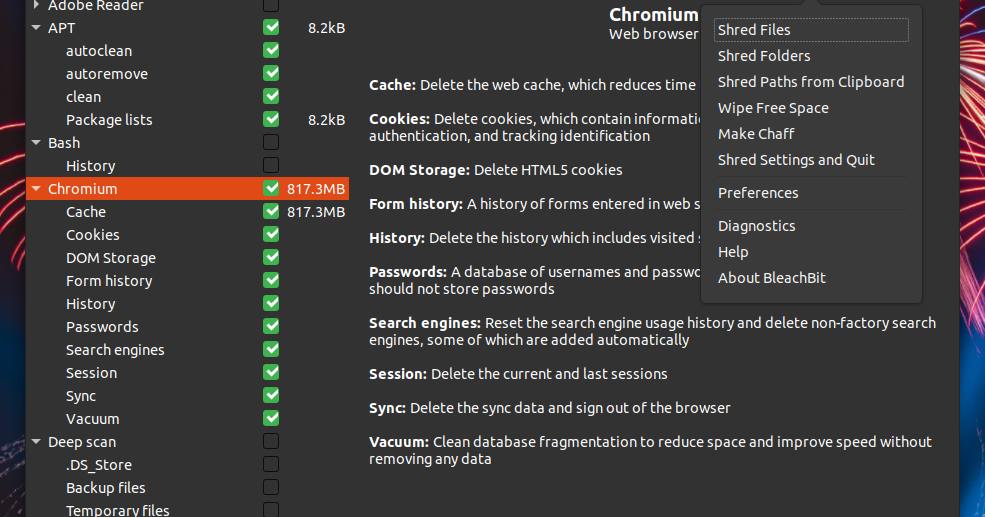Click the Chromium heading in description pane
Screen dimensions: 985x517
click(653, 14)
